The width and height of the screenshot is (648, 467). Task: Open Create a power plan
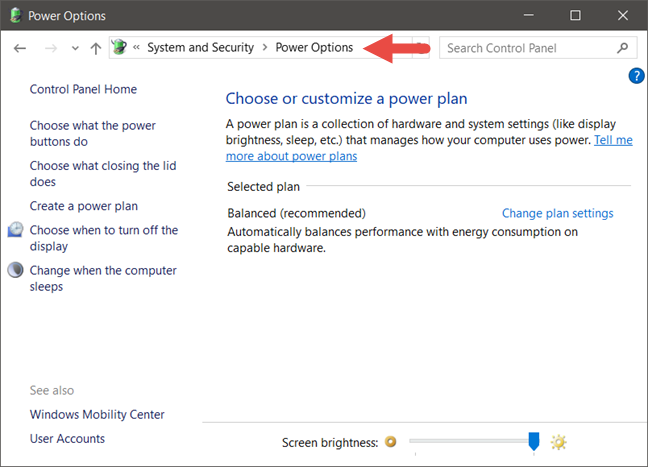[x=84, y=206]
